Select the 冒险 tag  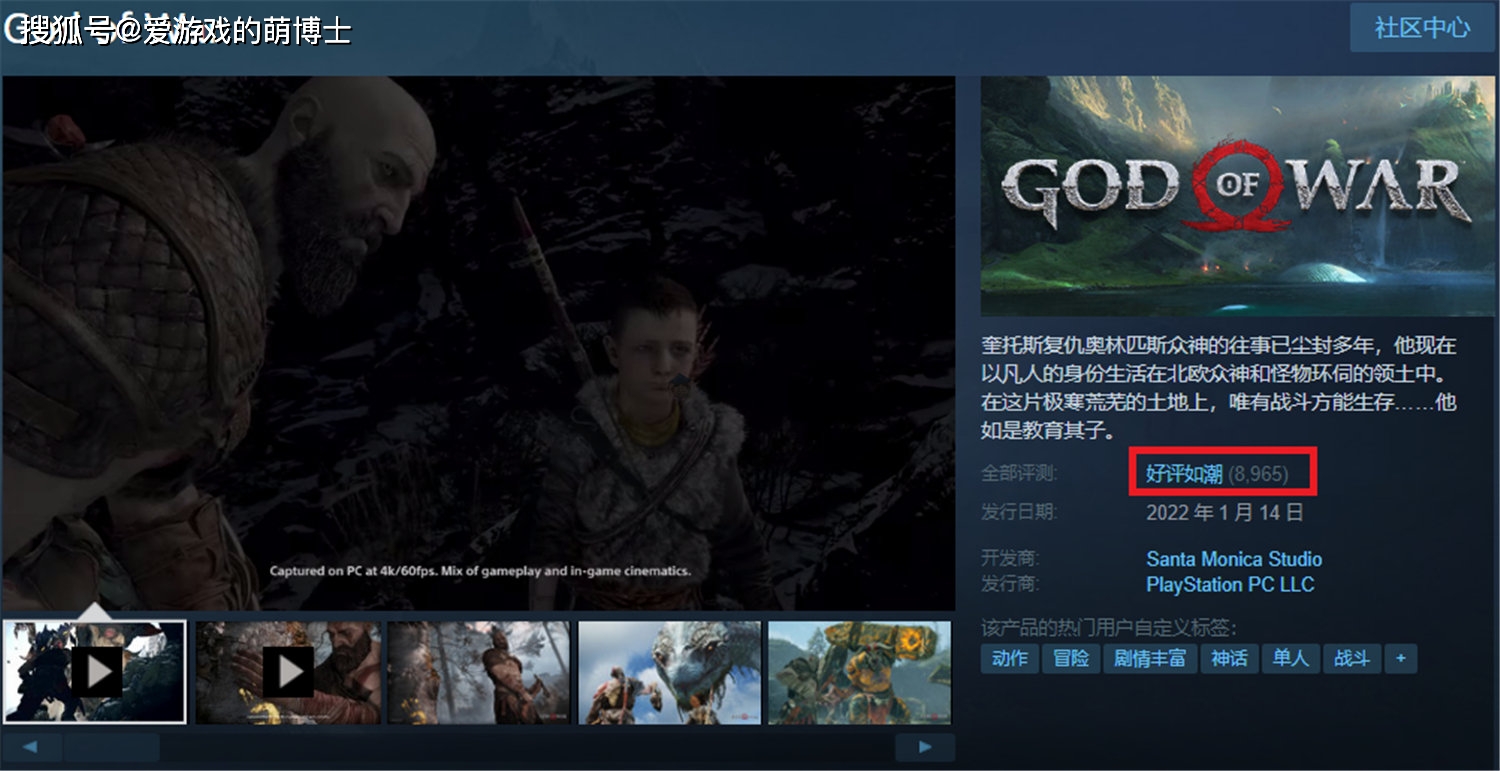tap(1071, 658)
